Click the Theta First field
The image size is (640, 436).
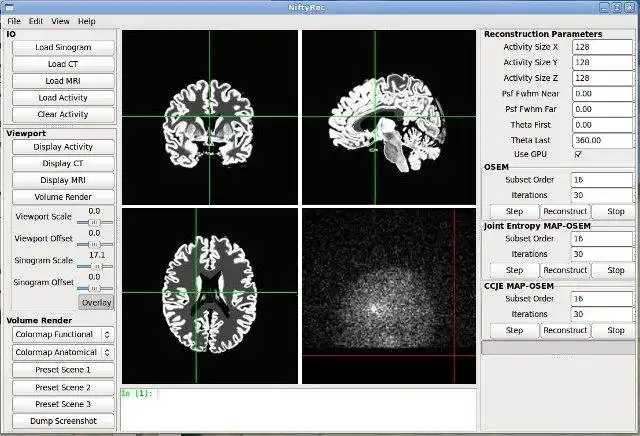tap(602, 125)
